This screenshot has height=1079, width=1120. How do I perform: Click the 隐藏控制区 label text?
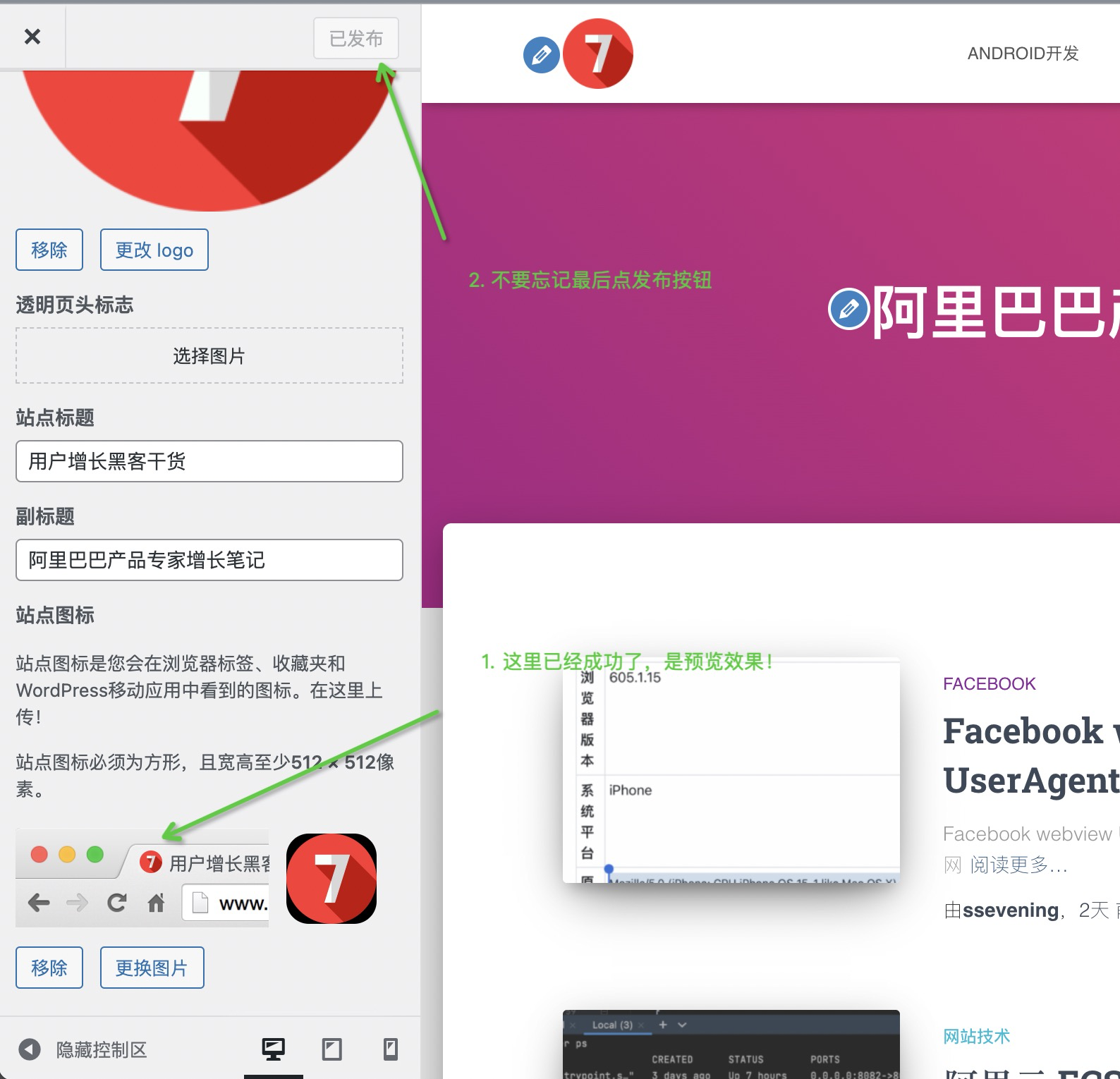(102, 1049)
